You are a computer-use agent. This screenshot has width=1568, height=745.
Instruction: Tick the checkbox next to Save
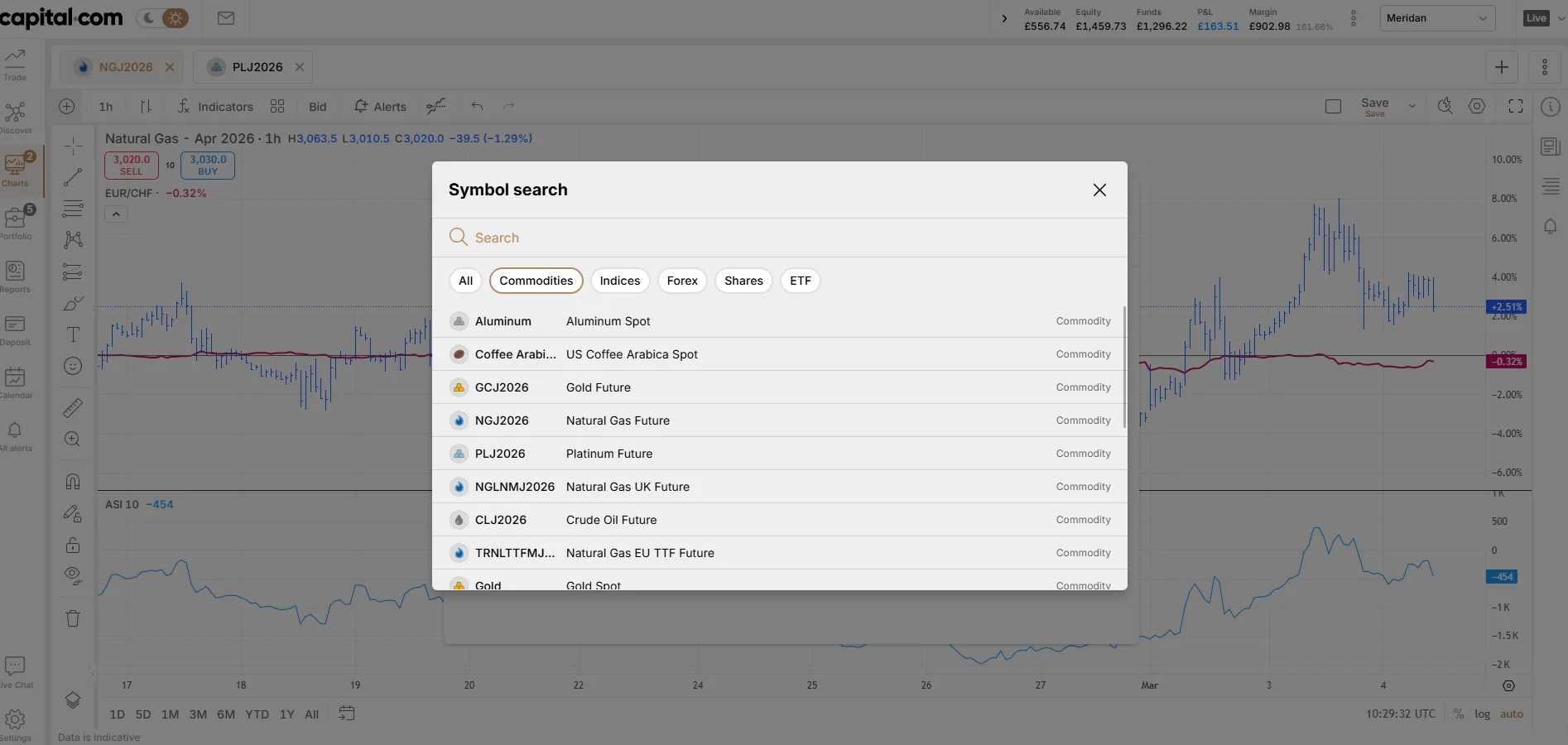(x=1332, y=107)
